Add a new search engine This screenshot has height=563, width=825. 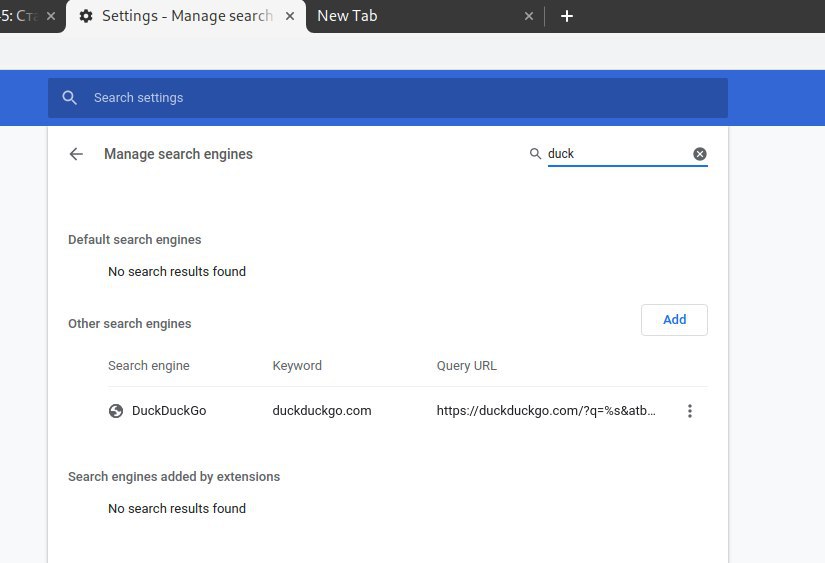674,320
